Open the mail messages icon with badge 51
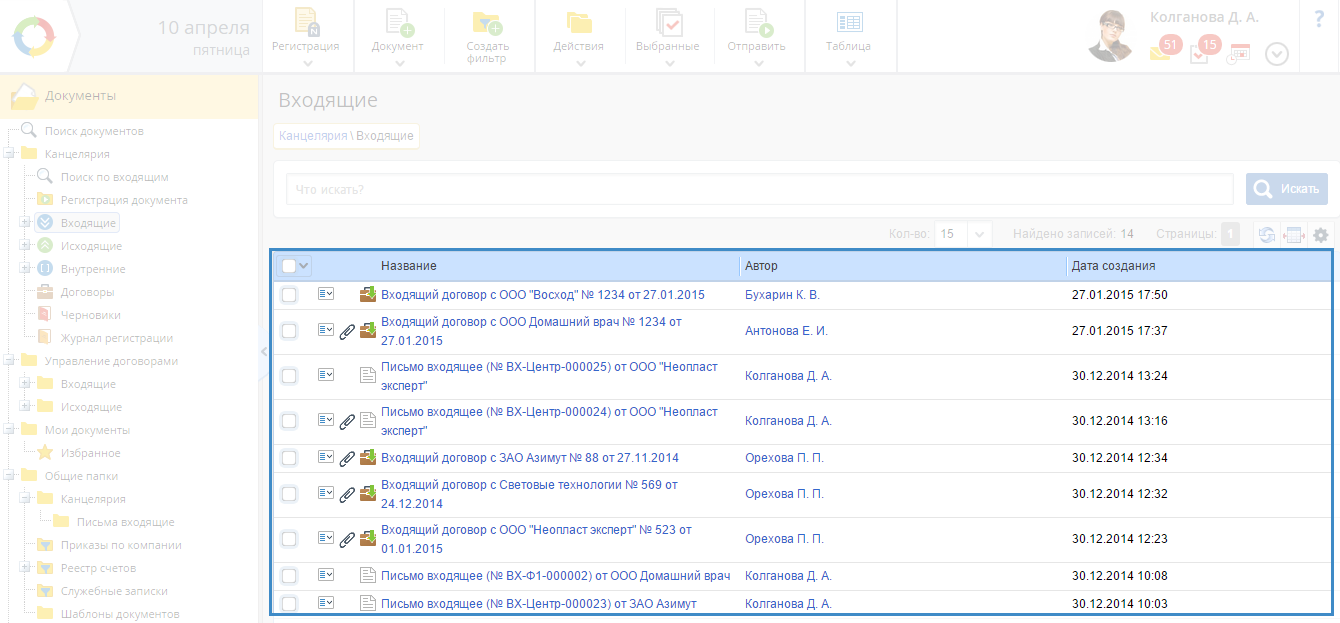The image size is (1340, 623). tap(1160, 53)
